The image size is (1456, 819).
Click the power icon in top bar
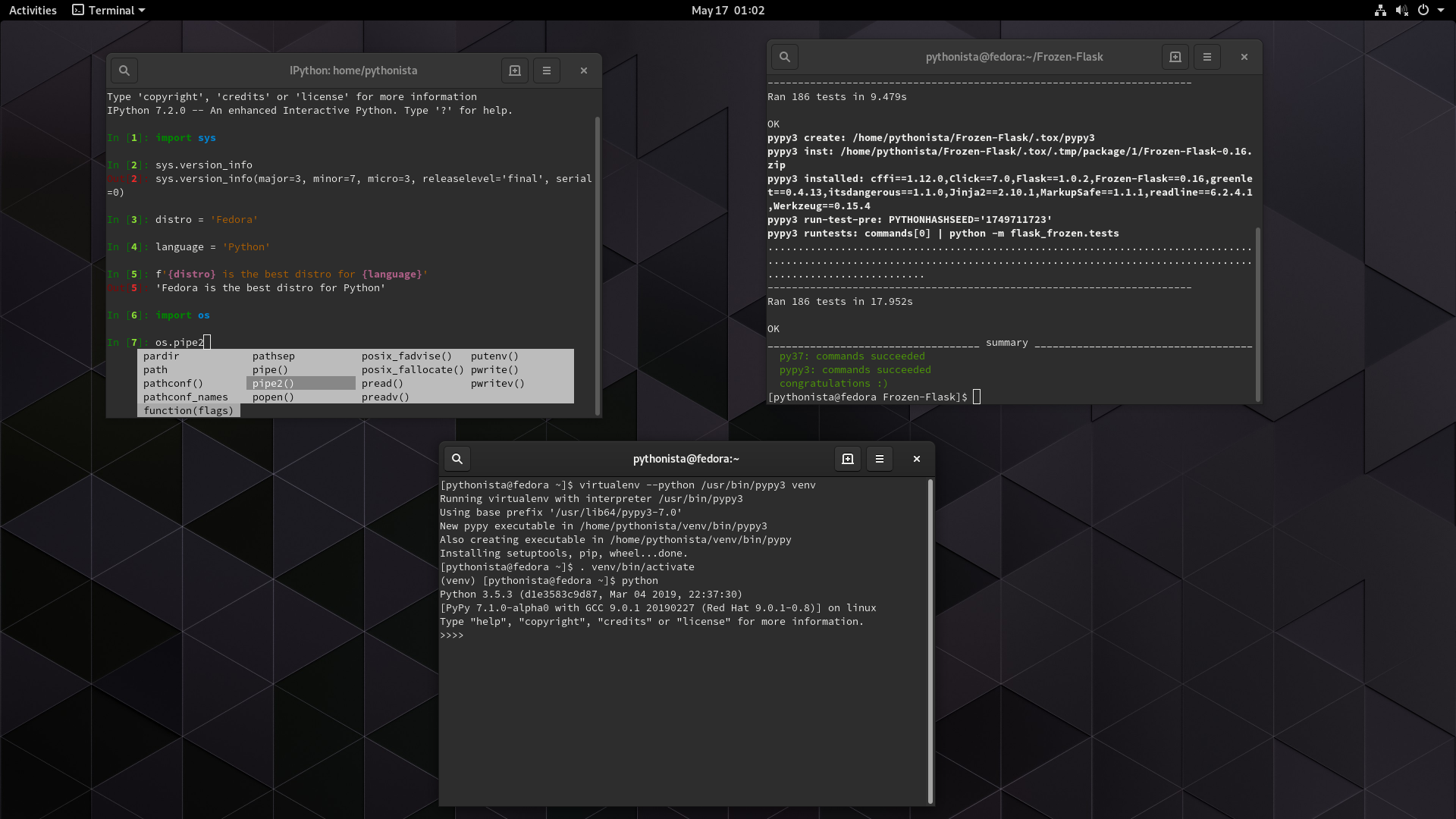pos(1423,10)
